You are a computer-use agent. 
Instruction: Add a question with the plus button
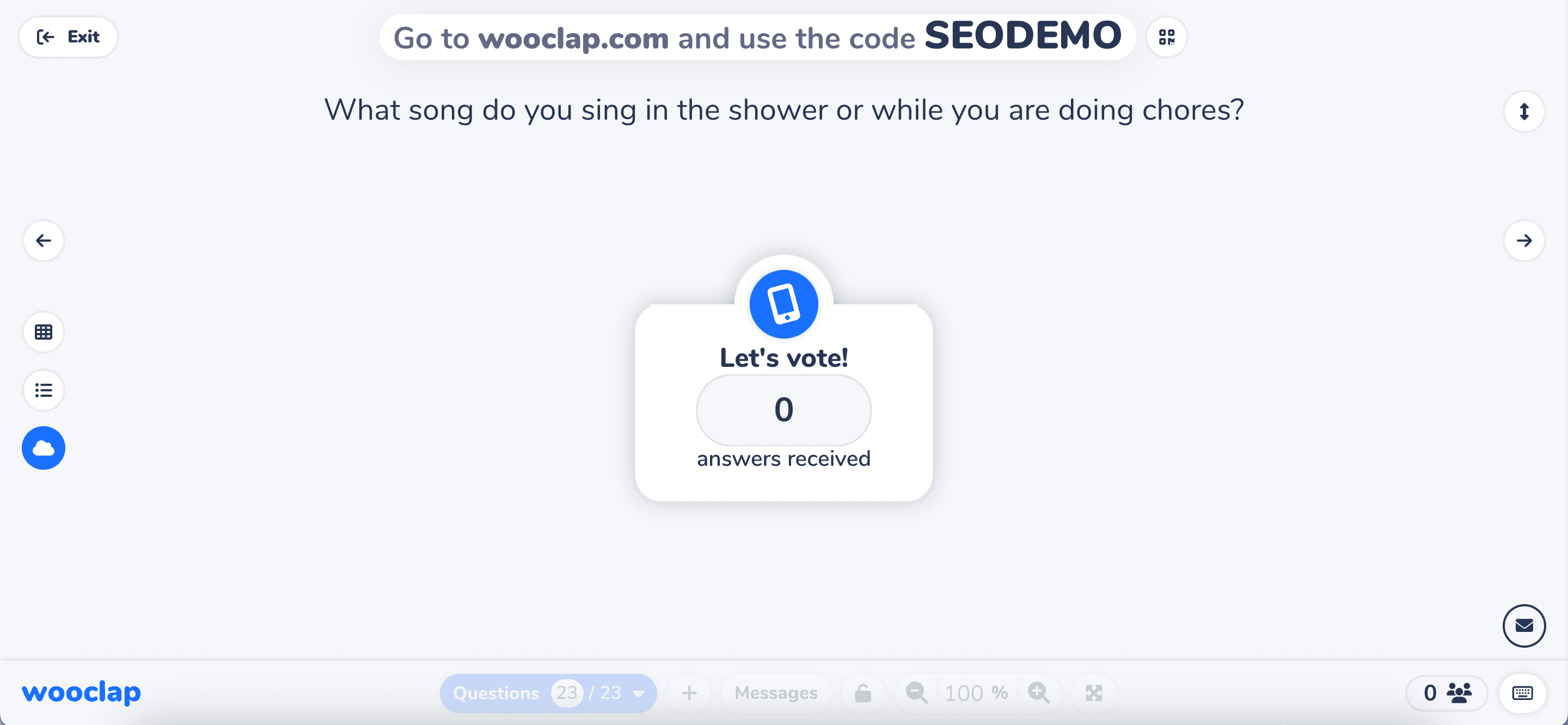(x=689, y=693)
